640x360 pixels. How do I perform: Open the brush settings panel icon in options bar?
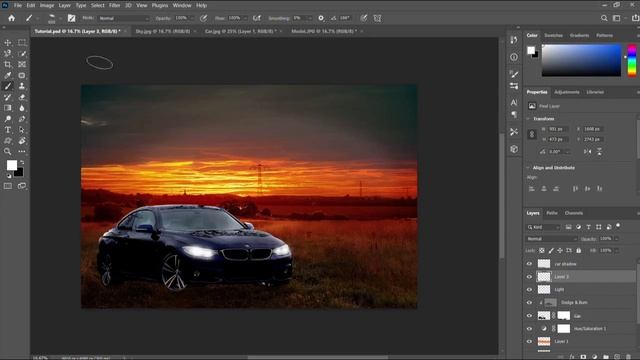[x=71, y=18]
